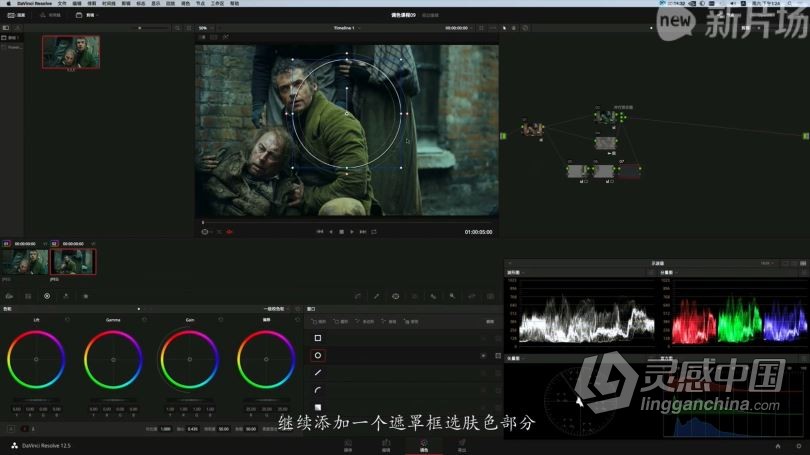Click the delete button in window panel
This screenshot has width=810, height=455.
click(490, 322)
